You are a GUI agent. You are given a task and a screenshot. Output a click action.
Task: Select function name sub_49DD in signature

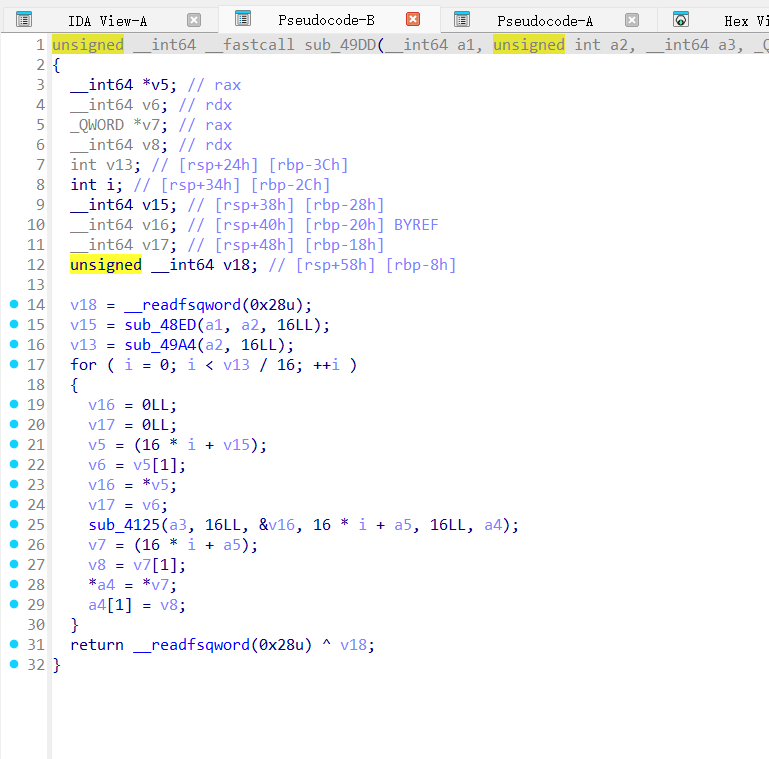point(340,45)
